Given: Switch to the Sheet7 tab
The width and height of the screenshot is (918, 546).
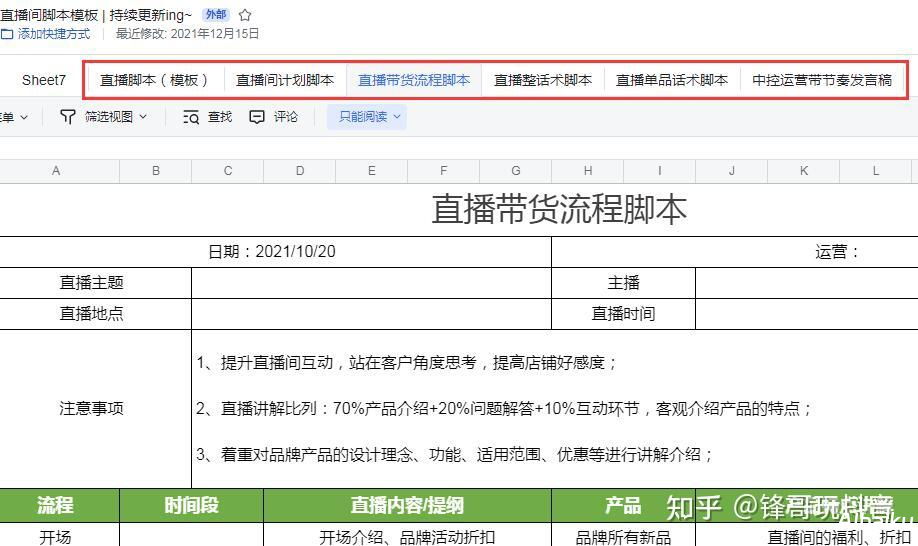Looking at the screenshot, I should [44, 80].
